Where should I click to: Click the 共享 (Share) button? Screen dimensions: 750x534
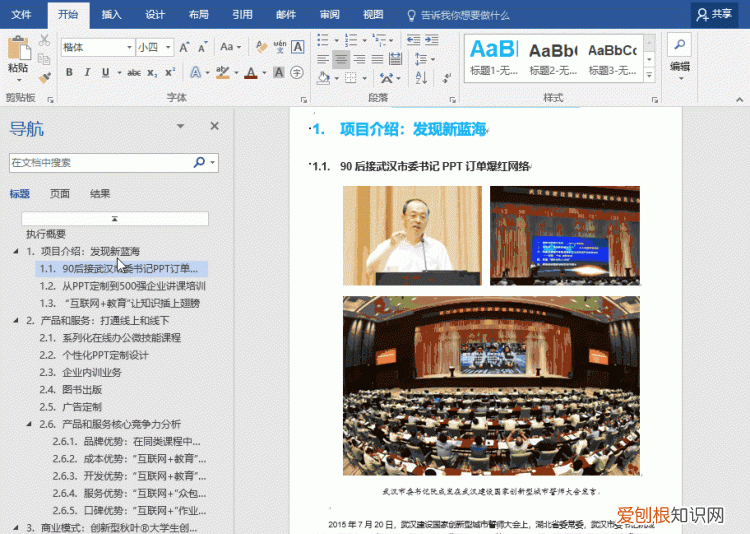click(714, 14)
